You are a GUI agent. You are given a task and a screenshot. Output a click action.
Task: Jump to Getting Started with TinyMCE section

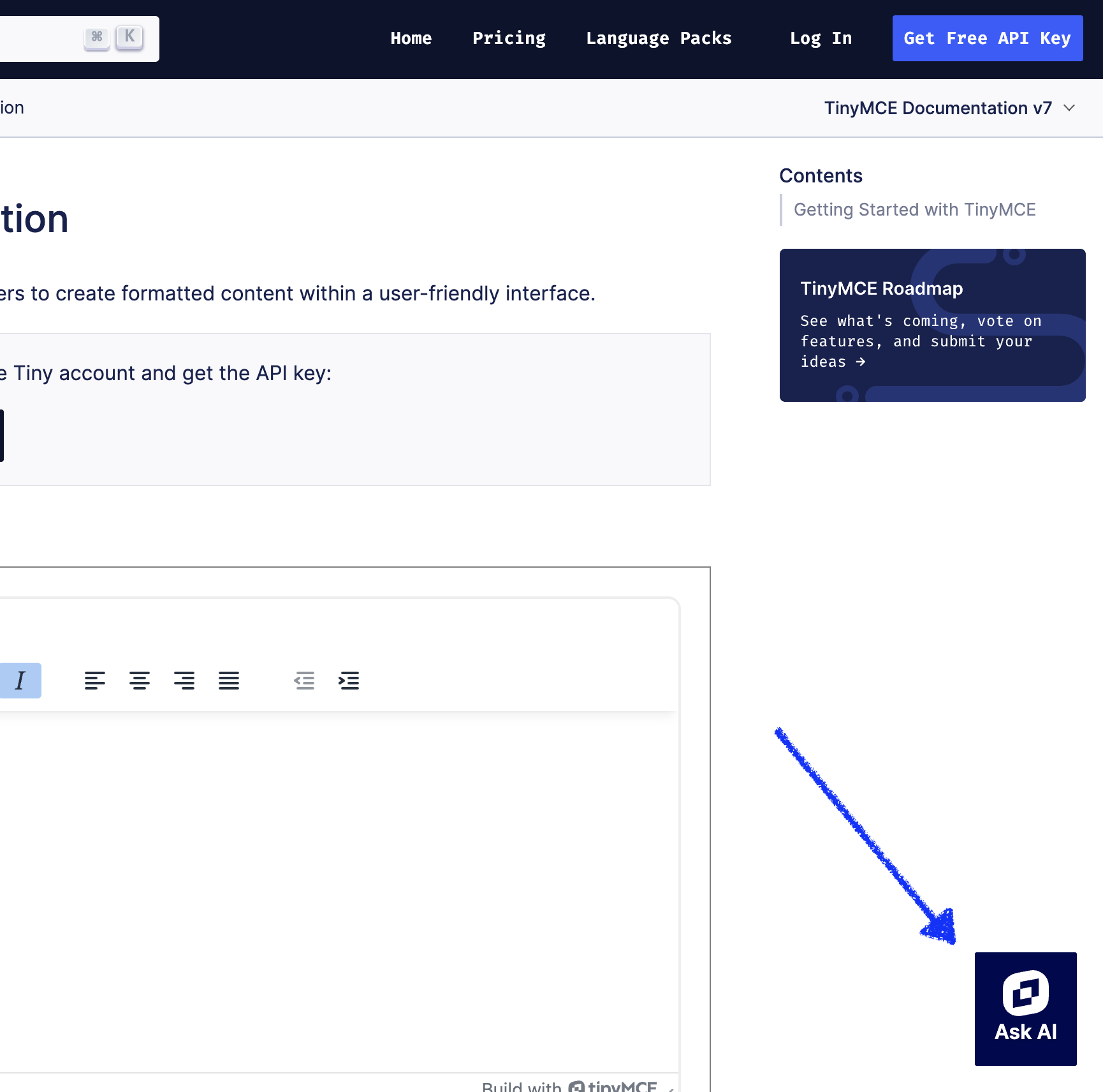click(914, 210)
